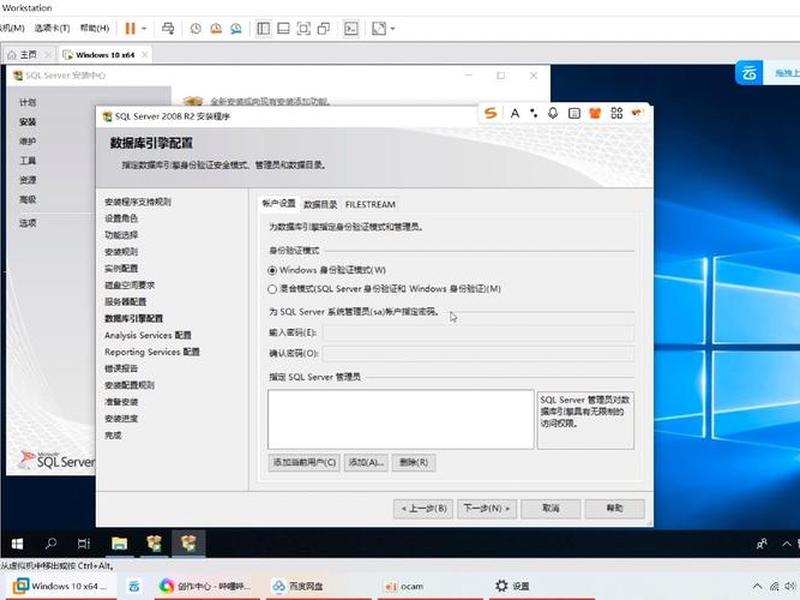Click the 帮助 help button in installer

(614, 509)
